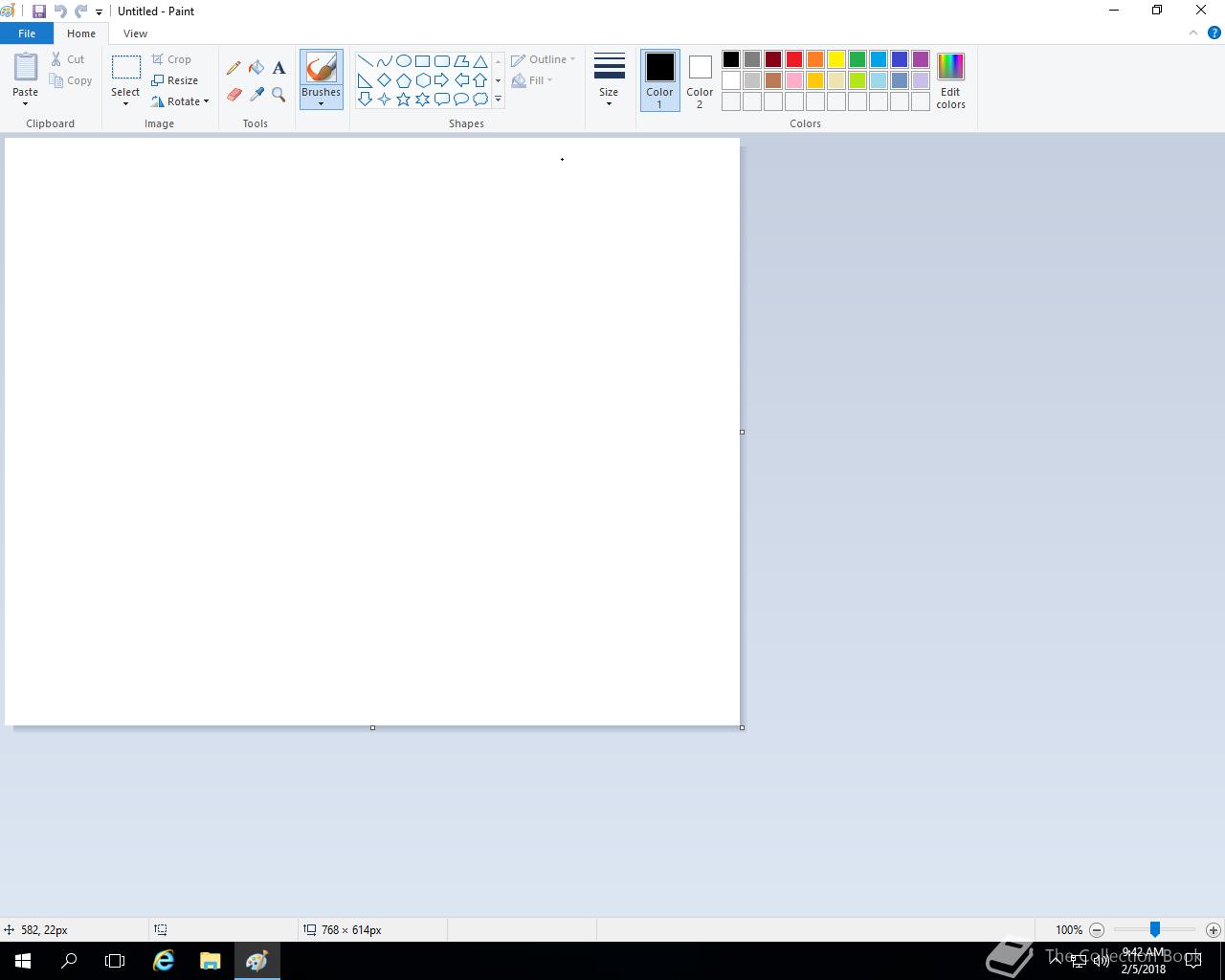1225x980 pixels.
Task: Pick the green color swatch
Action: (x=857, y=59)
